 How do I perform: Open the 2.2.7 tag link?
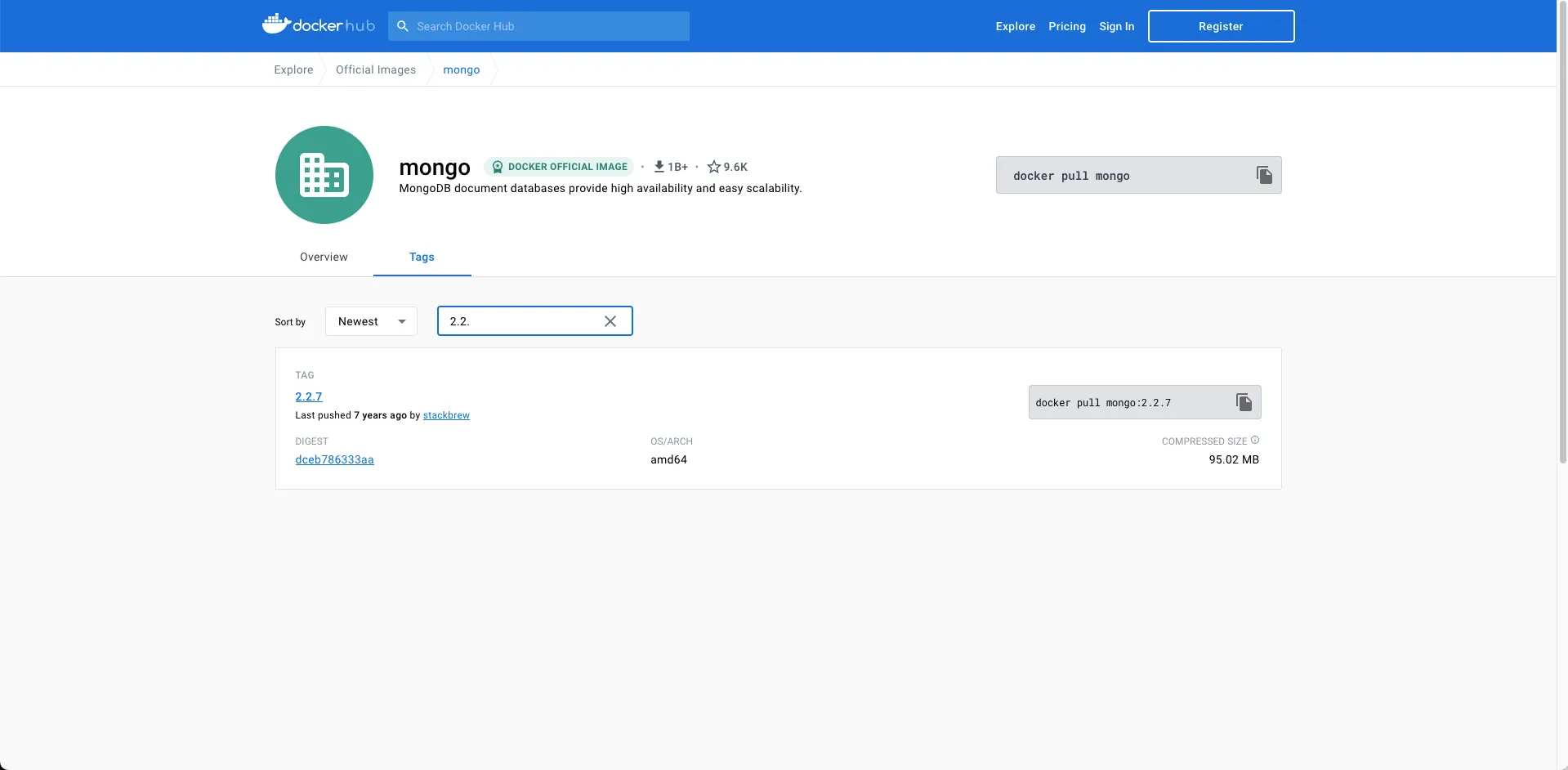pos(309,396)
